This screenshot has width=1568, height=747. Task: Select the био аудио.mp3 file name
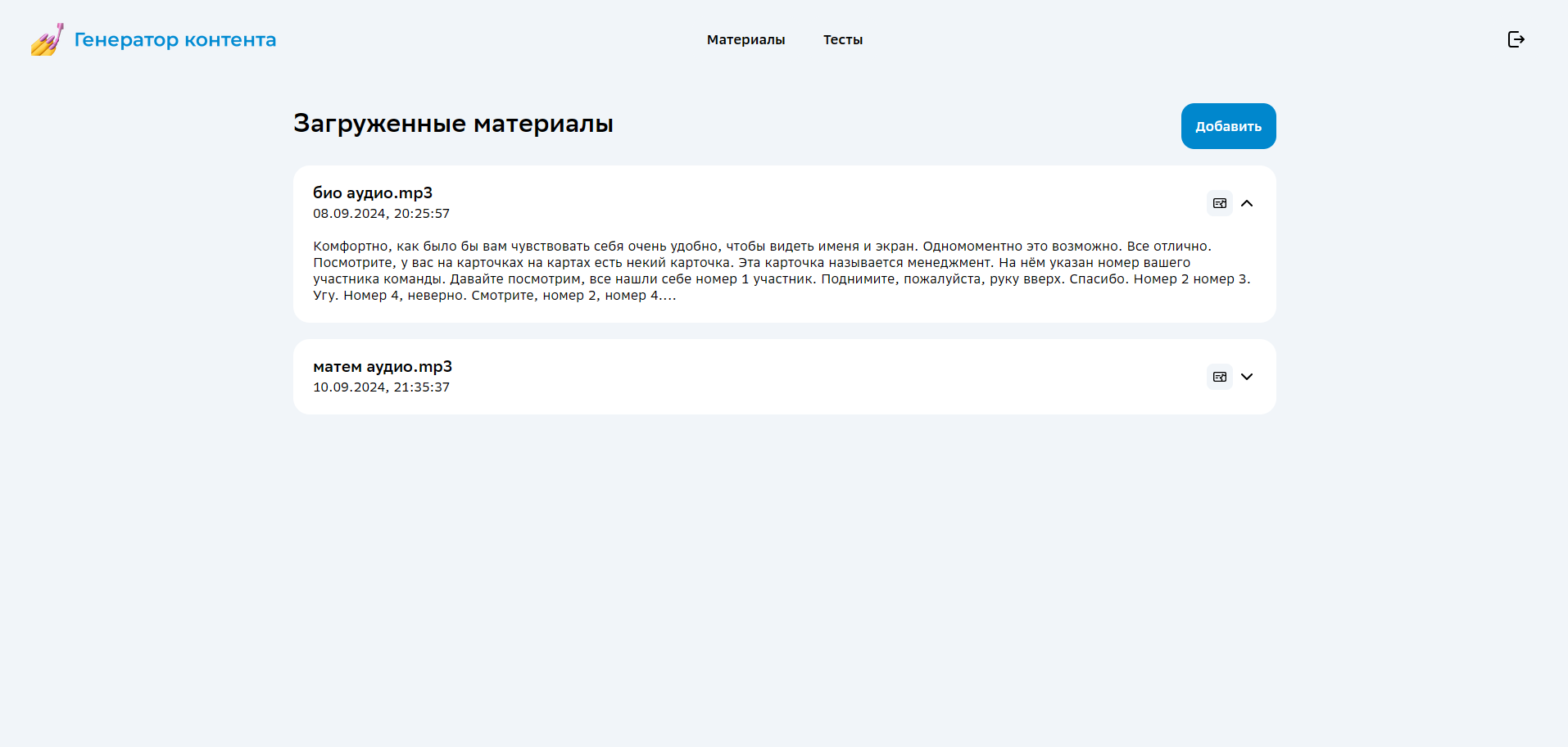click(x=373, y=192)
